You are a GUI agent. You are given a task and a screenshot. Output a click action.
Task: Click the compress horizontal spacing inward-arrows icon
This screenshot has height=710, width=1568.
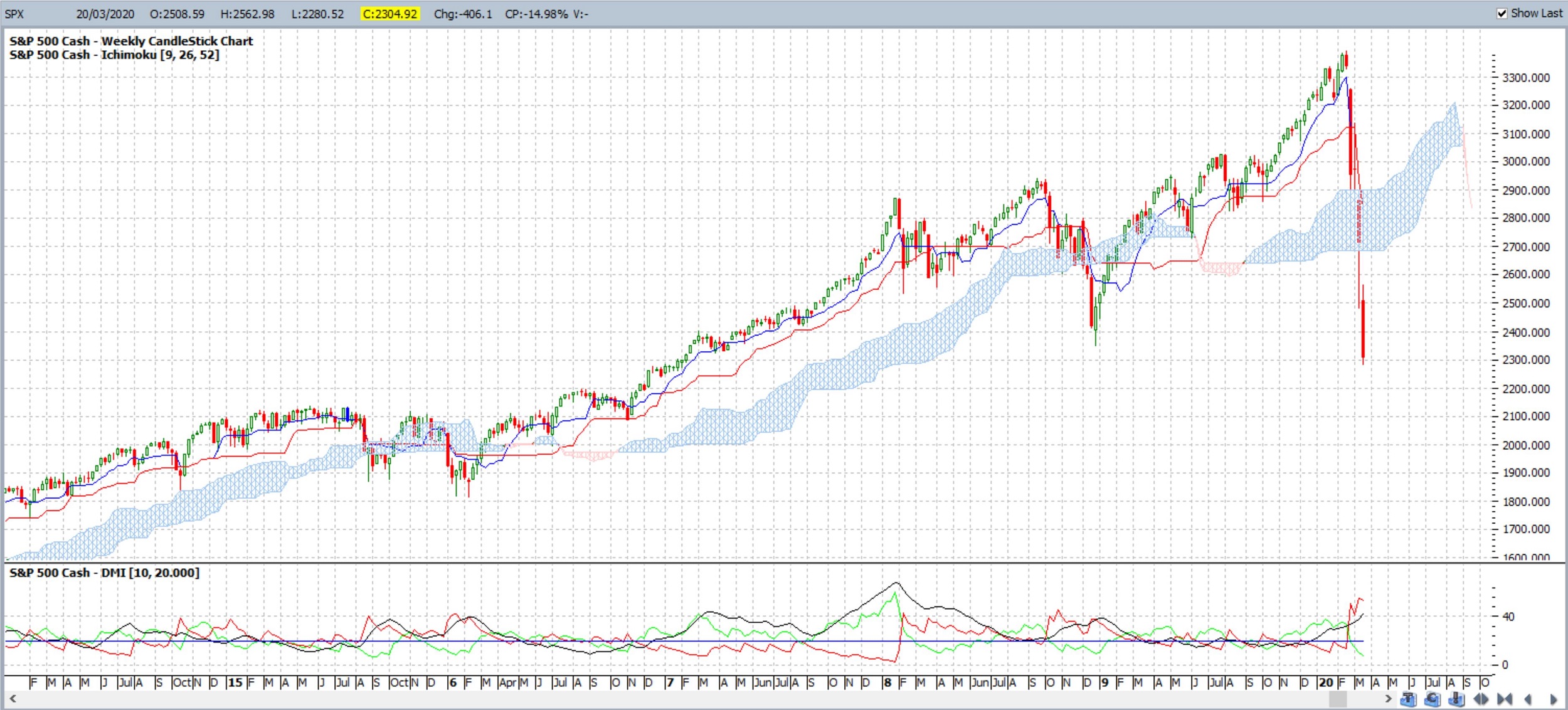(1505, 699)
